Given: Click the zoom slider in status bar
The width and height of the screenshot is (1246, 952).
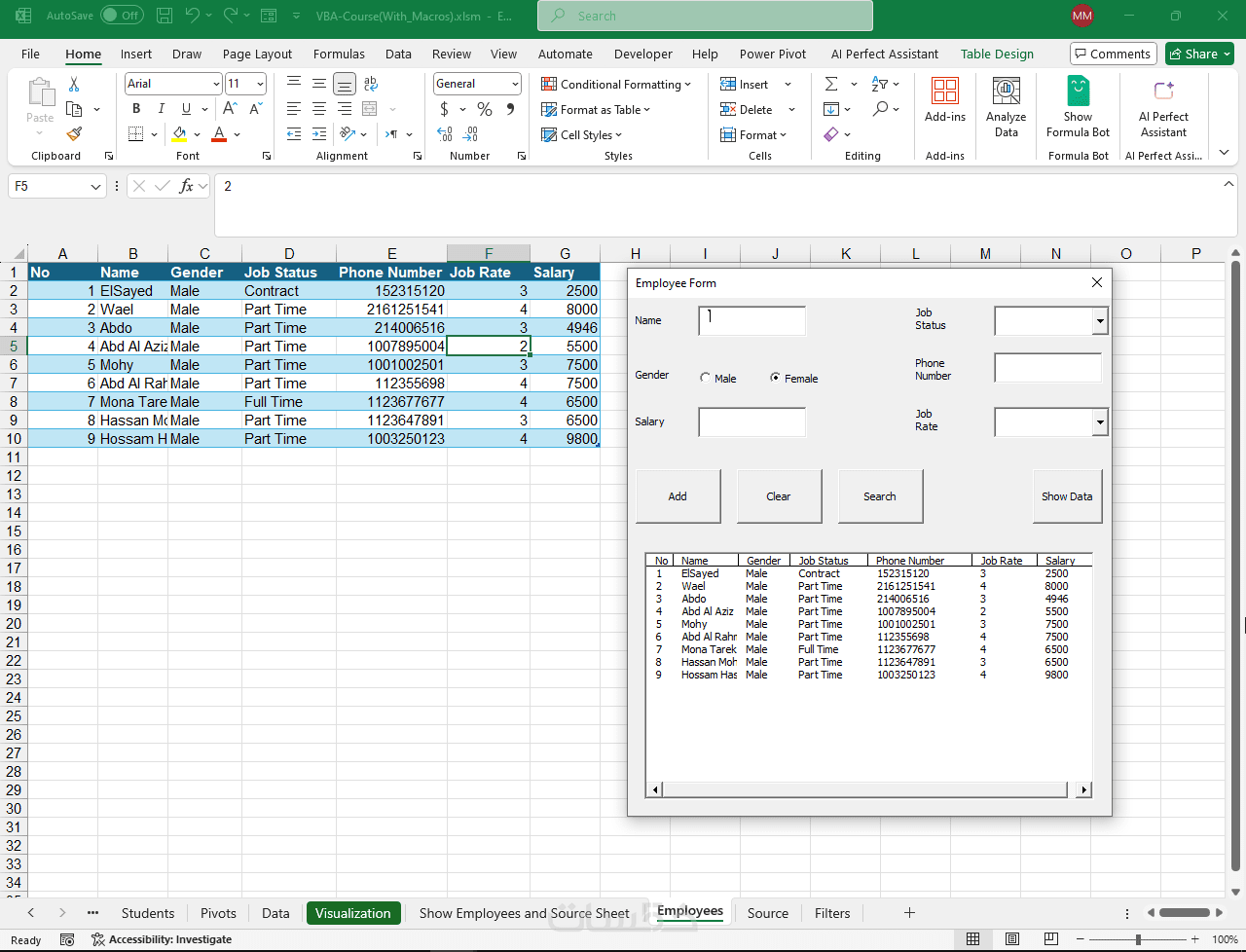Looking at the screenshot, I should click(1139, 939).
